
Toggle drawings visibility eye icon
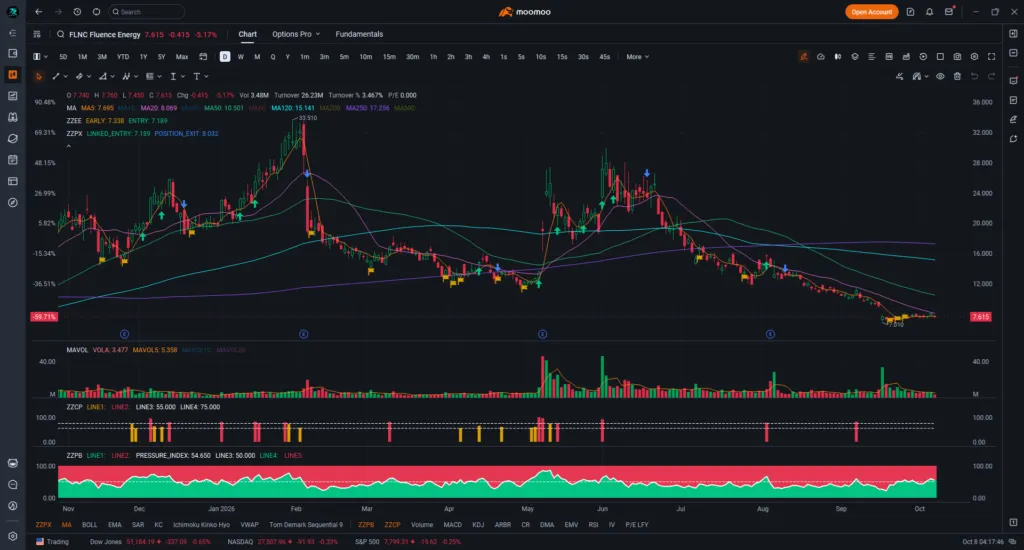coord(940,76)
